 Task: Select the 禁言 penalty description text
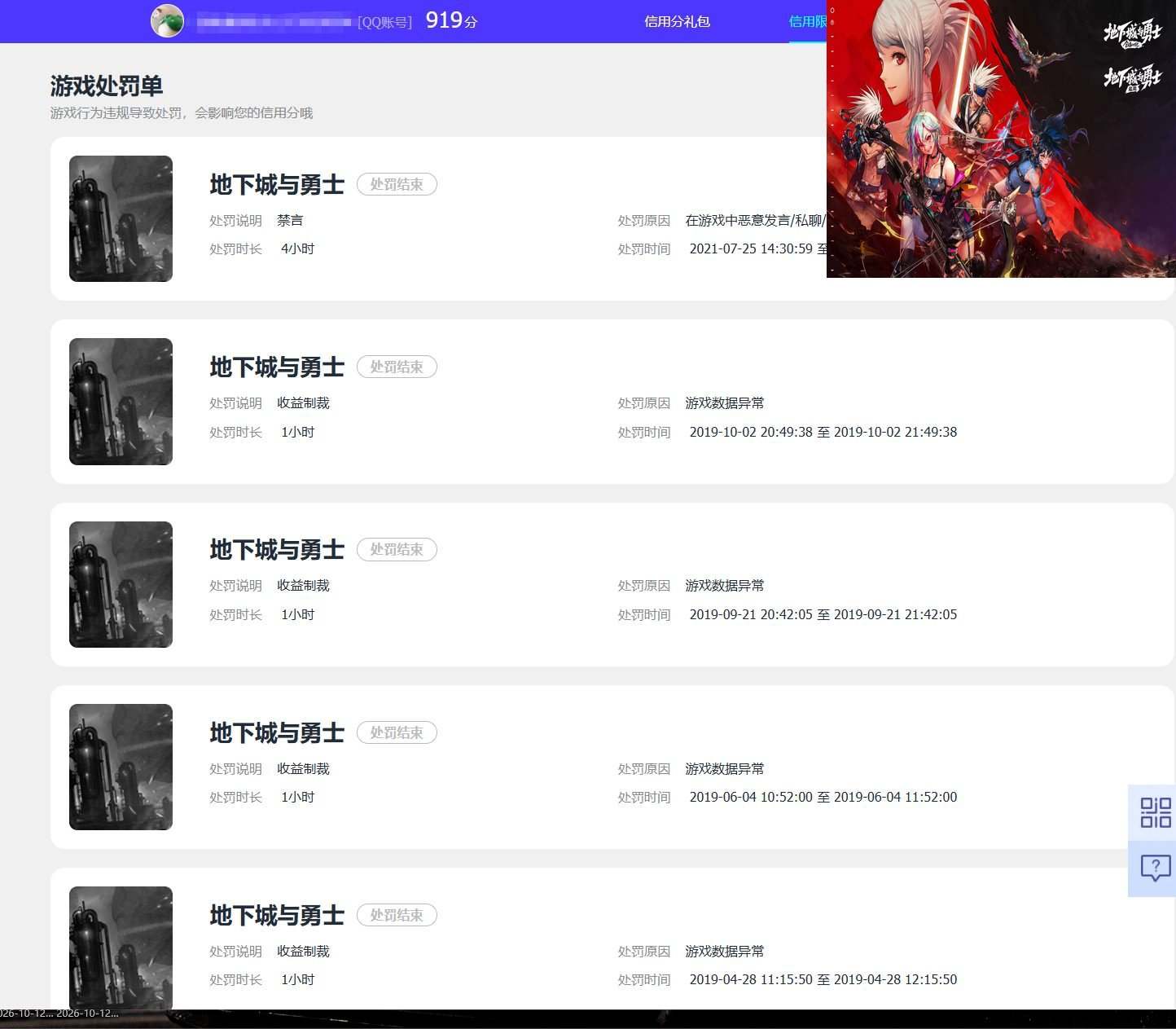click(x=290, y=220)
